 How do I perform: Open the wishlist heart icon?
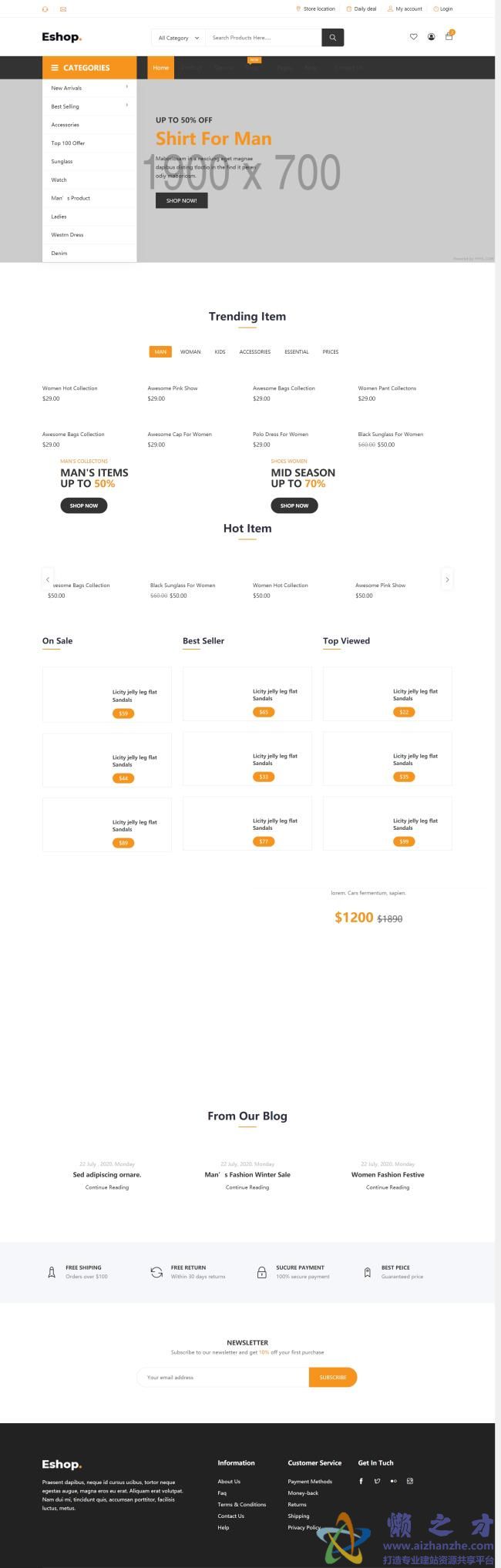click(x=414, y=37)
